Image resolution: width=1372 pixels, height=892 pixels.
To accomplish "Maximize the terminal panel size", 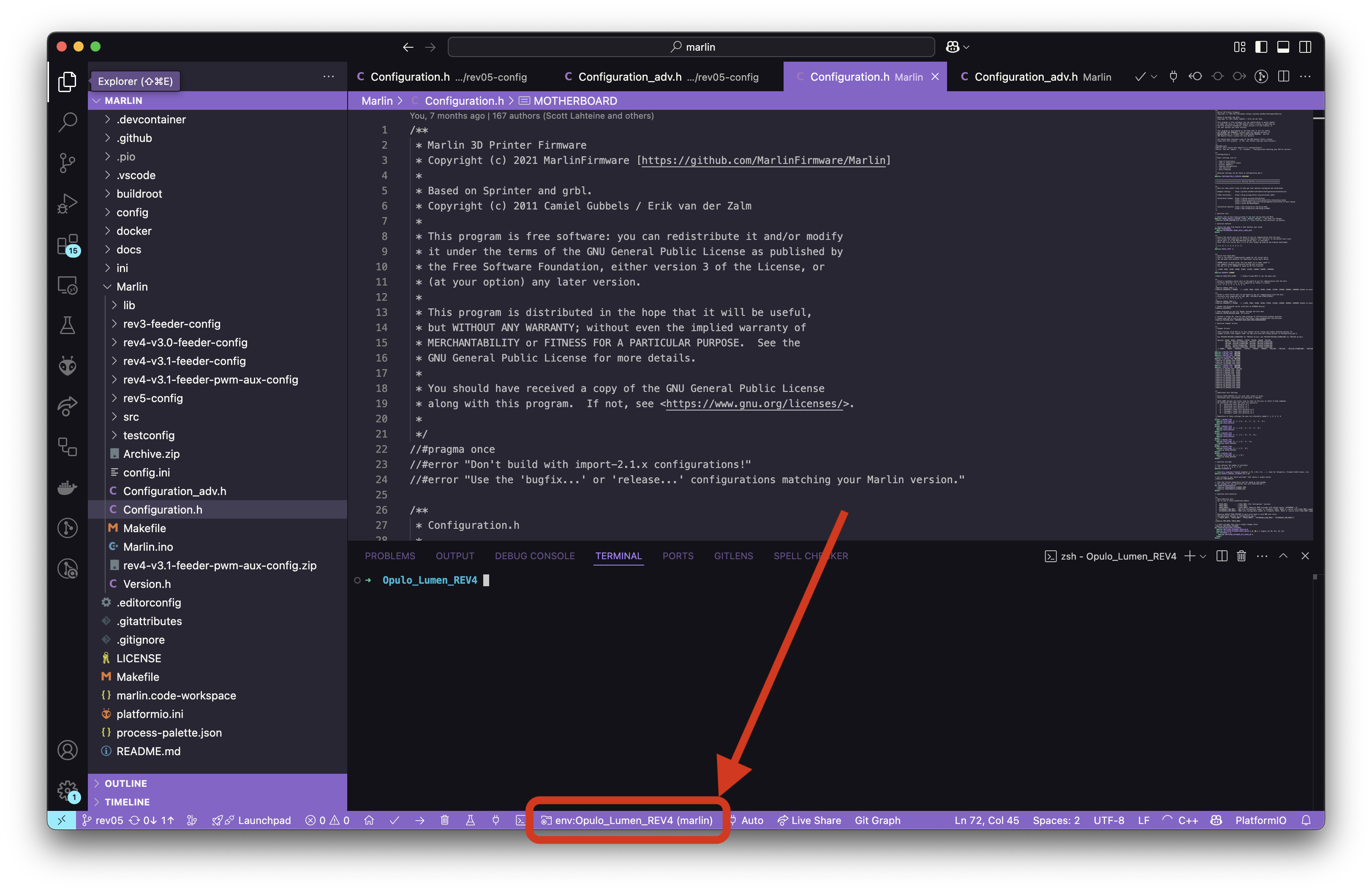I will click(x=1283, y=556).
